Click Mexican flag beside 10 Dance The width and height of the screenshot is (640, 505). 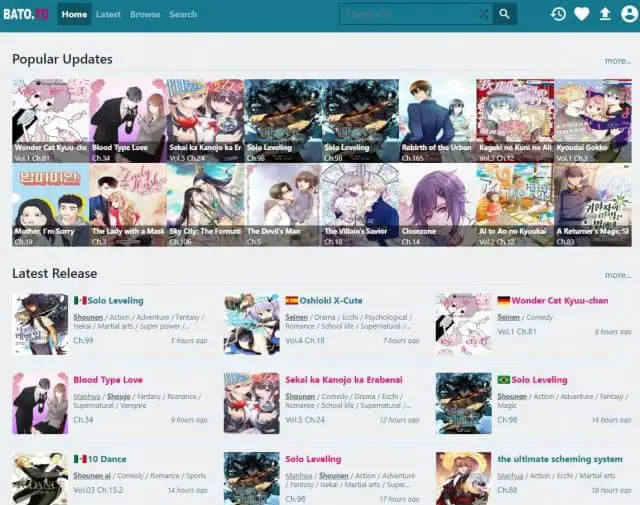point(80,459)
